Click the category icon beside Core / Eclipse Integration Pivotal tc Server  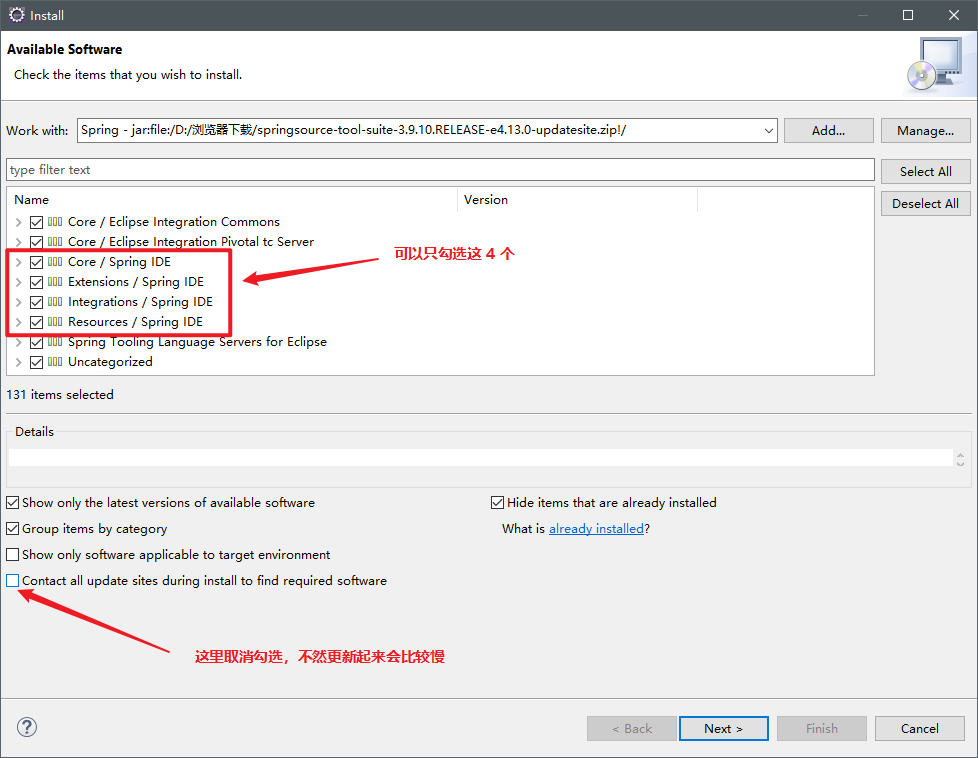click(55, 241)
